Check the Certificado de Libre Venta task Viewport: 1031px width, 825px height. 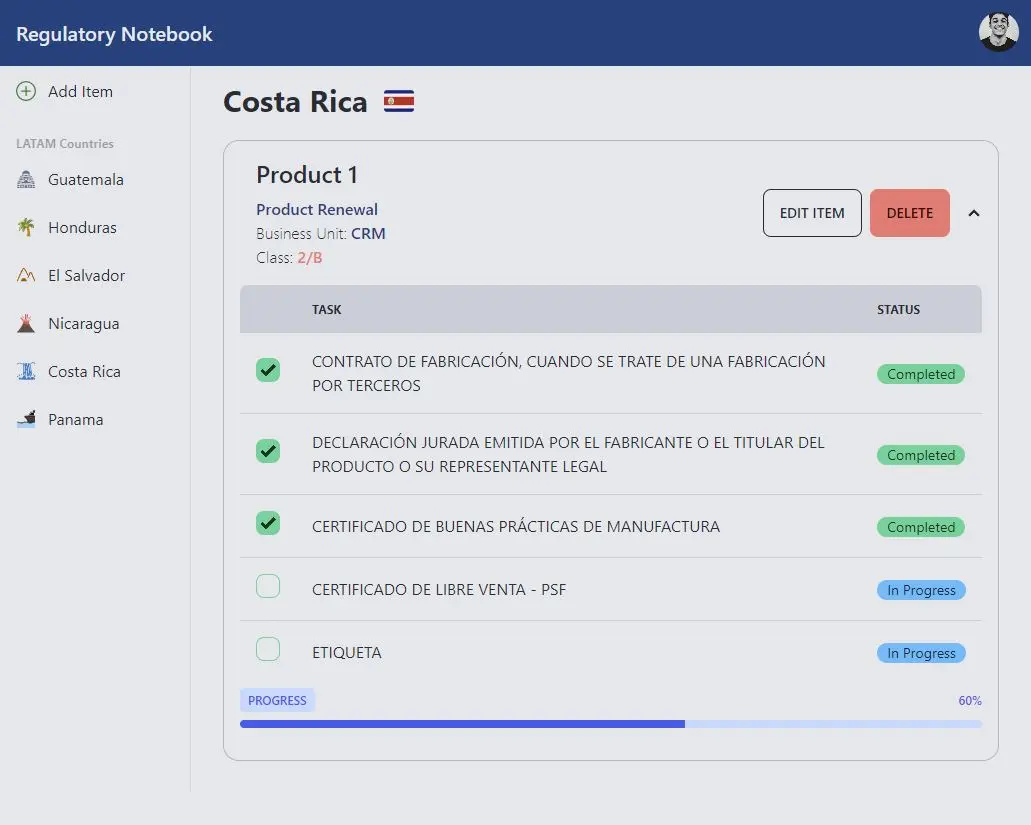268,586
